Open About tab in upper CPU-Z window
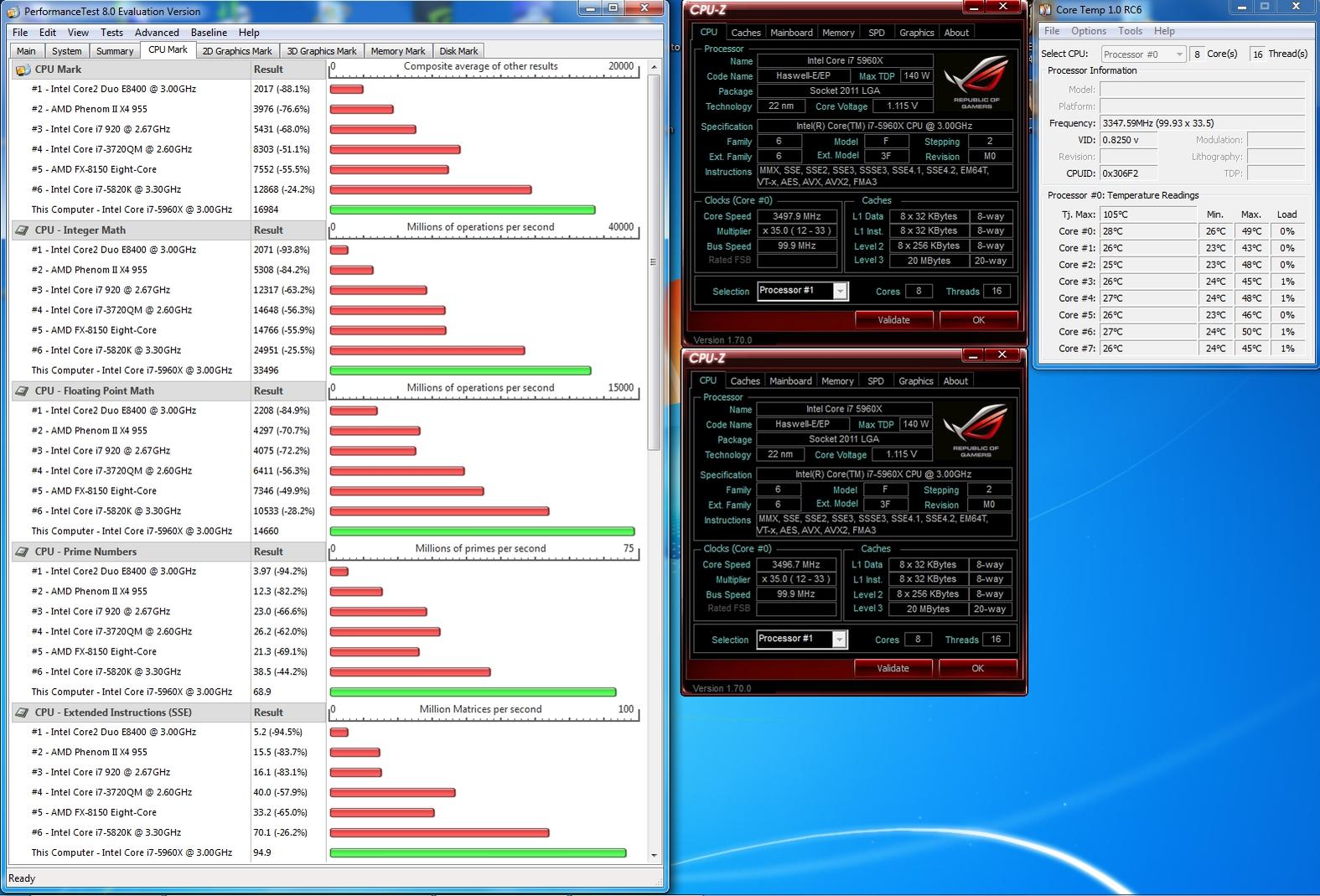 pyautogui.click(x=956, y=33)
